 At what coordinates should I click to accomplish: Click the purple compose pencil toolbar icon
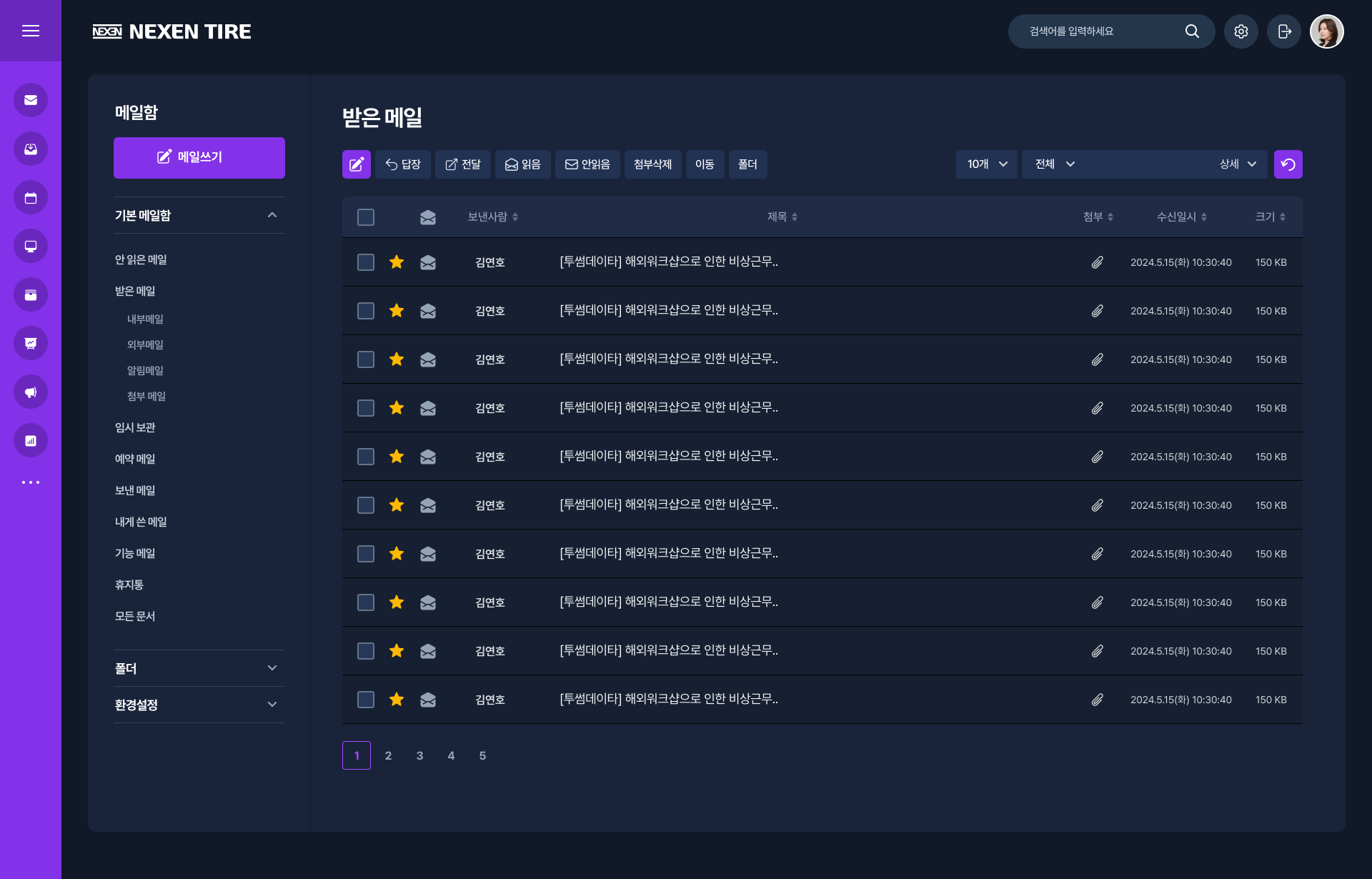click(x=356, y=164)
